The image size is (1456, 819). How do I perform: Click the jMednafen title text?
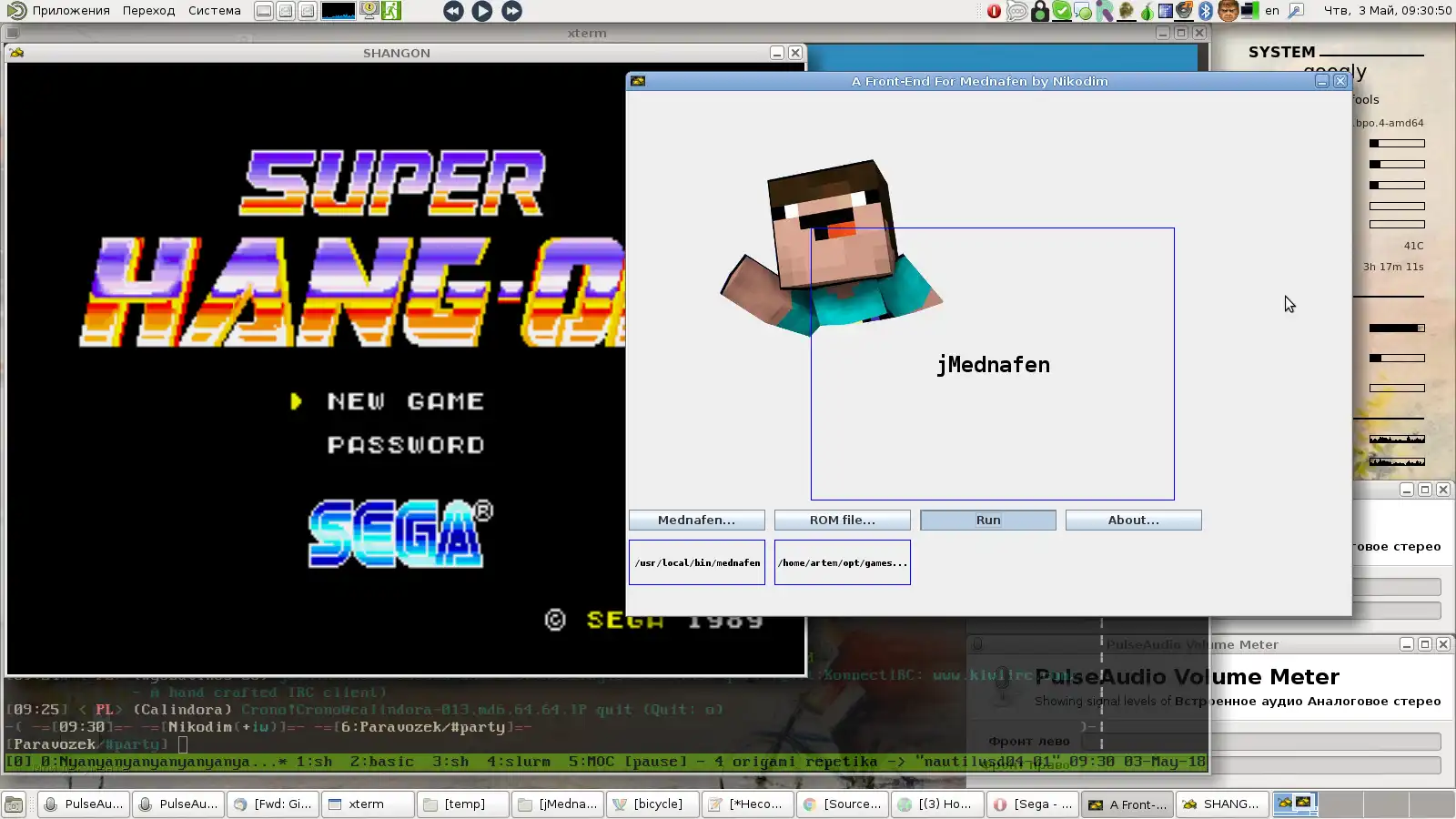pyautogui.click(x=993, y=365)
